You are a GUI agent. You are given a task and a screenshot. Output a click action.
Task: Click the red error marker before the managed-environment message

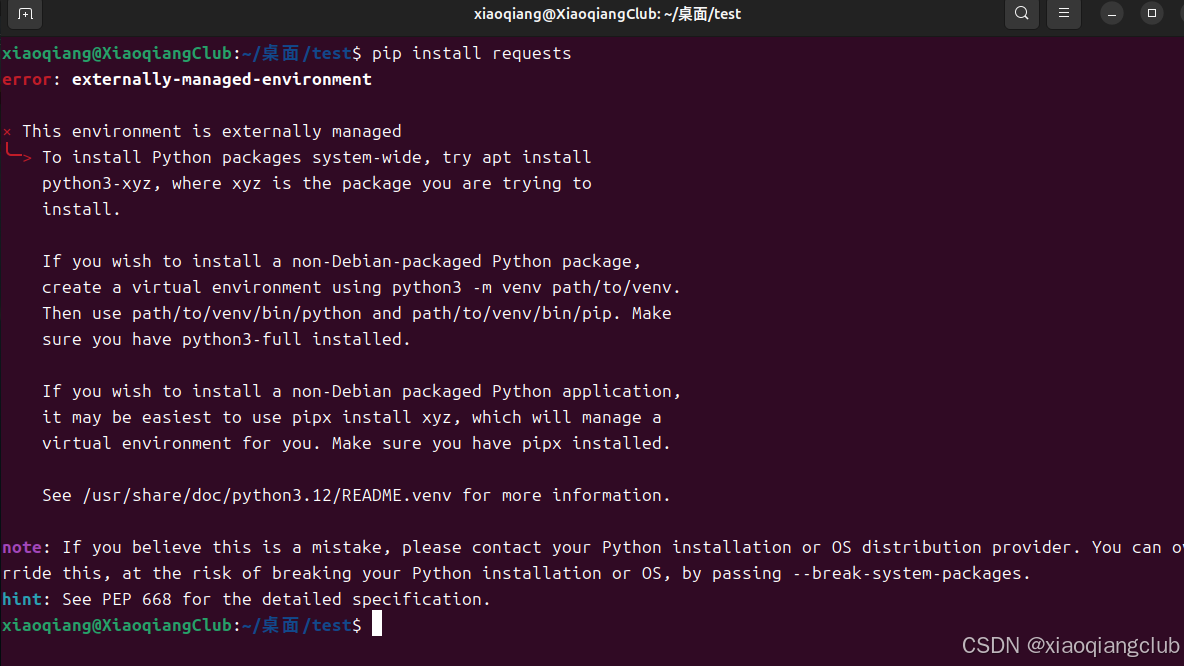[6, 130]
